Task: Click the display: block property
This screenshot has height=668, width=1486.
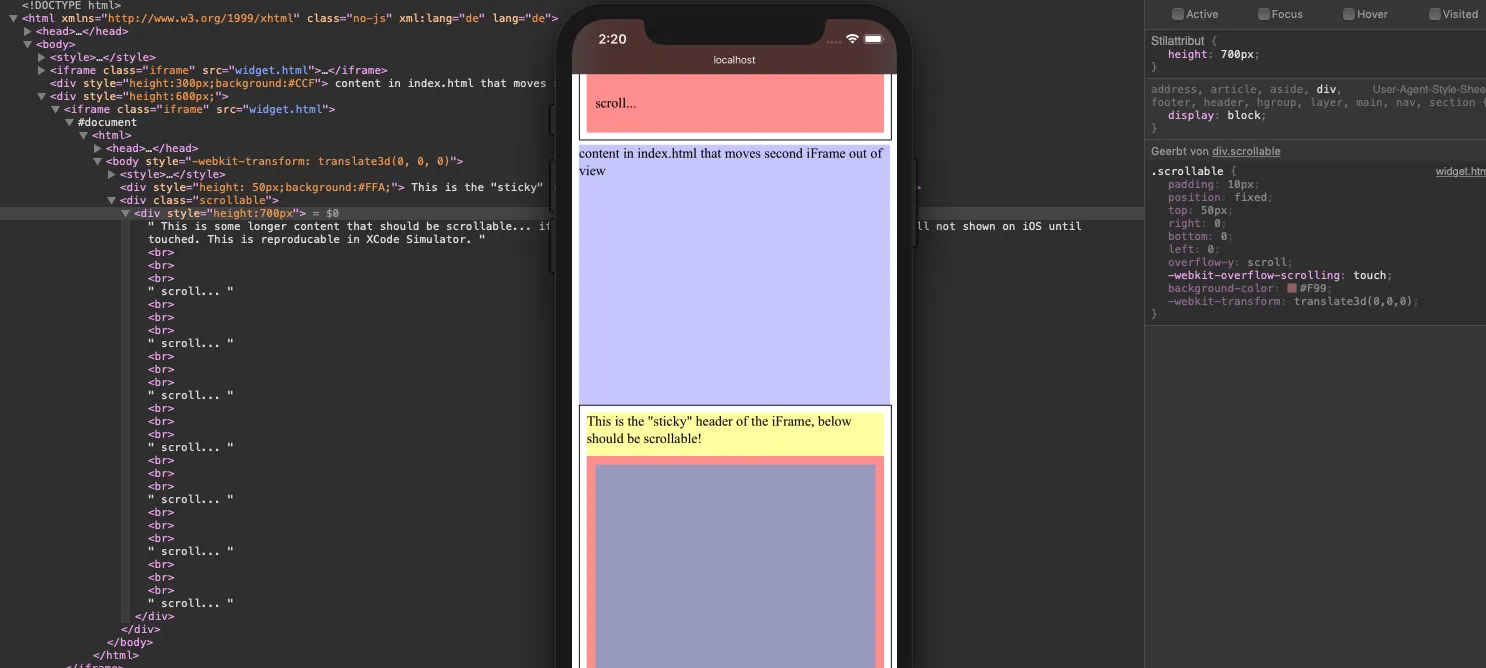Action: click(x=1216, y=115)
